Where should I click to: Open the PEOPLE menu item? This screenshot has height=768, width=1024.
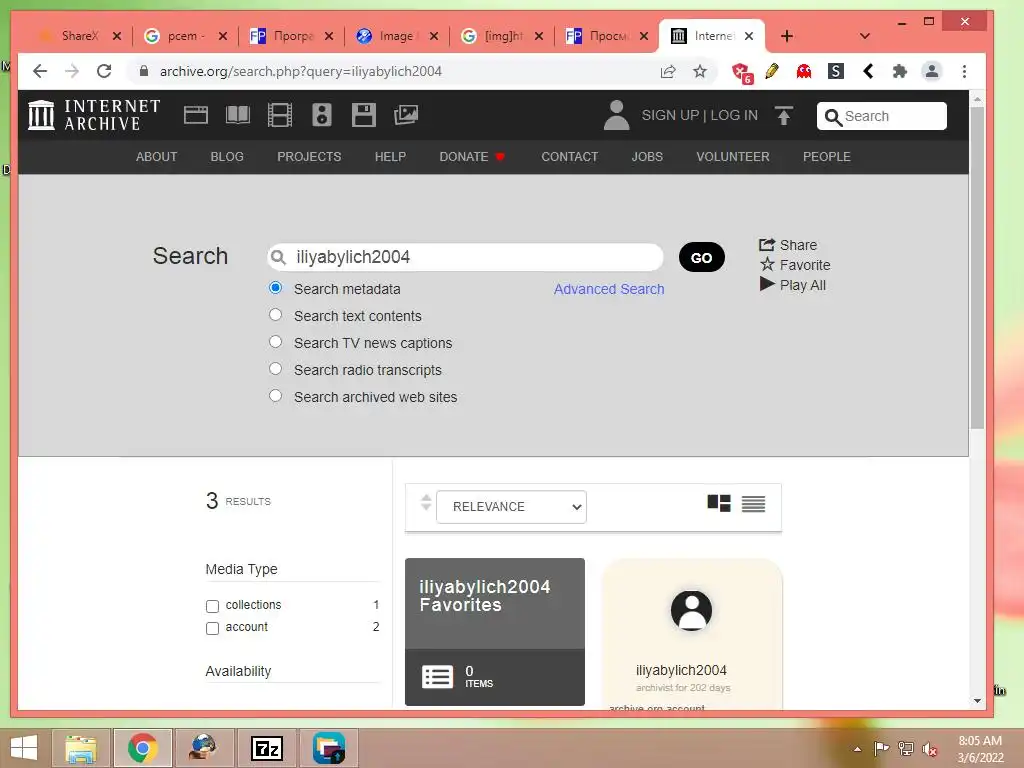826,157
